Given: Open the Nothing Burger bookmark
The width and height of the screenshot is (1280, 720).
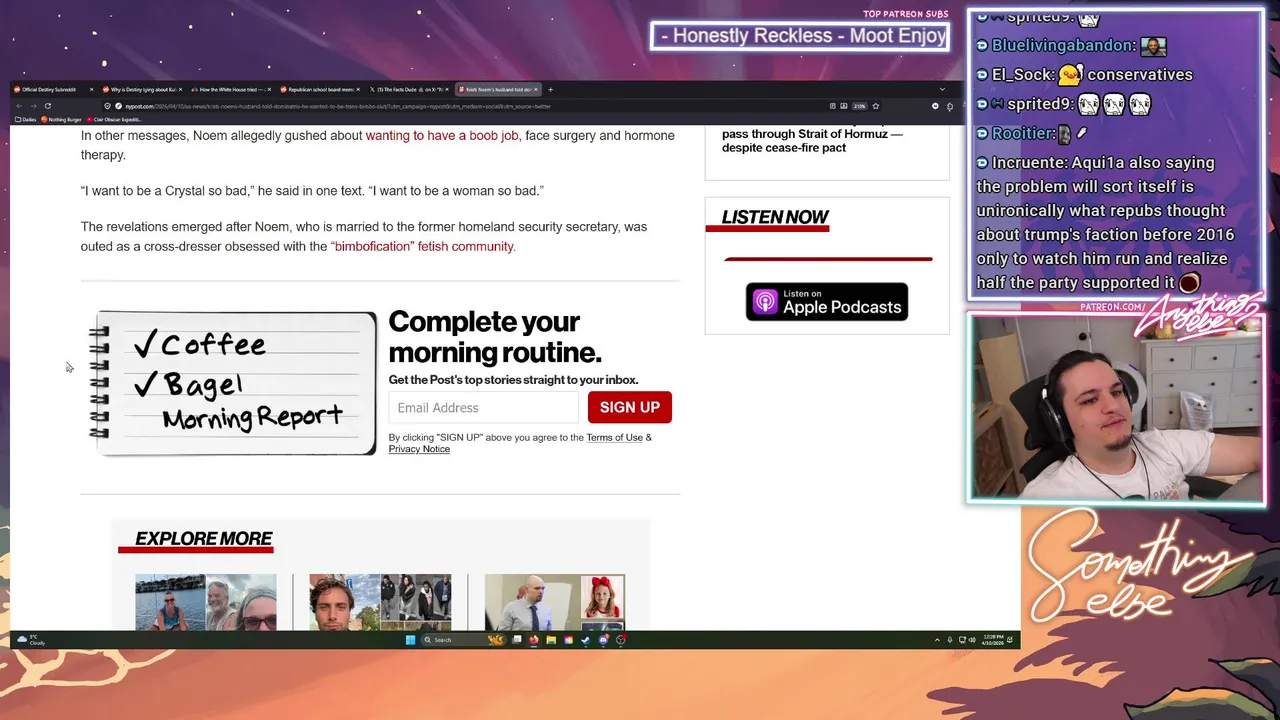Looking at the screenshot, I should click(x=62, y=119).
